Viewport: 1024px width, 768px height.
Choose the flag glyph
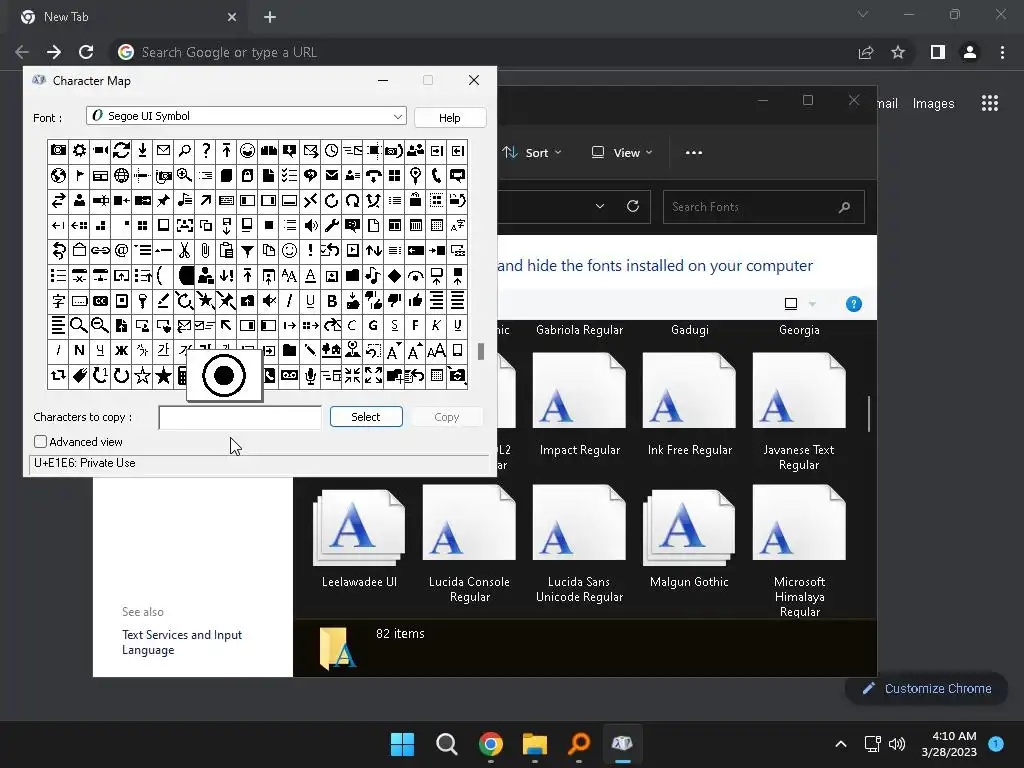coord(79,176)
